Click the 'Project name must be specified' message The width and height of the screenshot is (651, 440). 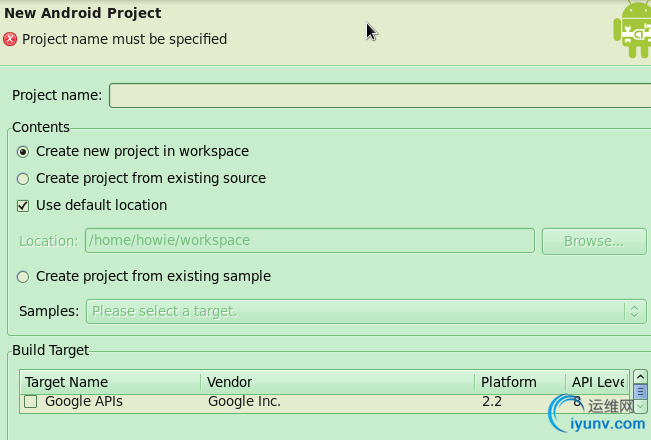[125, 39]
